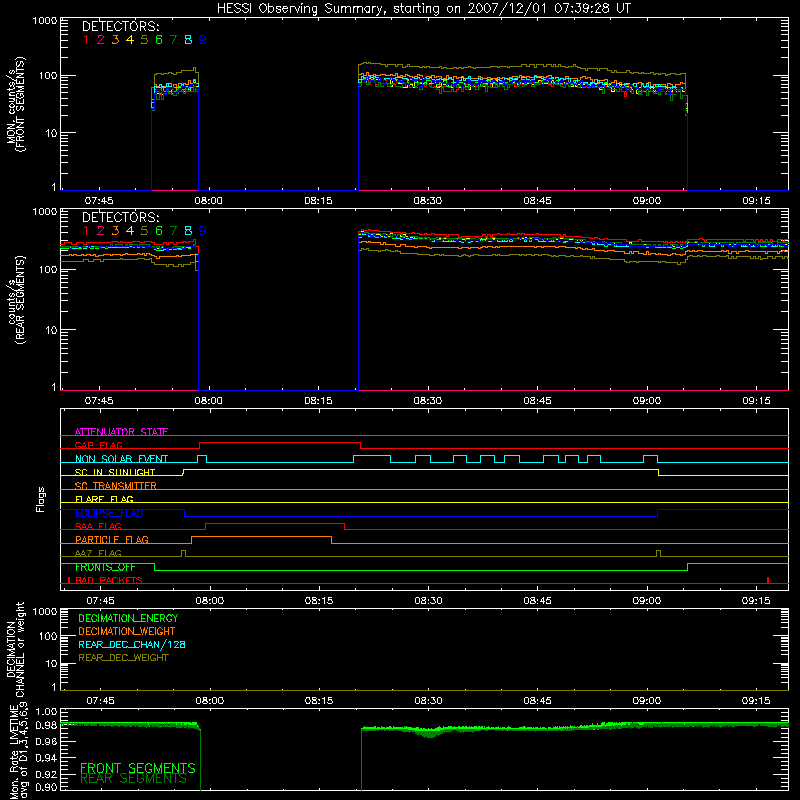
Task: Click 08:45 tick under the Flags plot
Action: tap(537, 601)
